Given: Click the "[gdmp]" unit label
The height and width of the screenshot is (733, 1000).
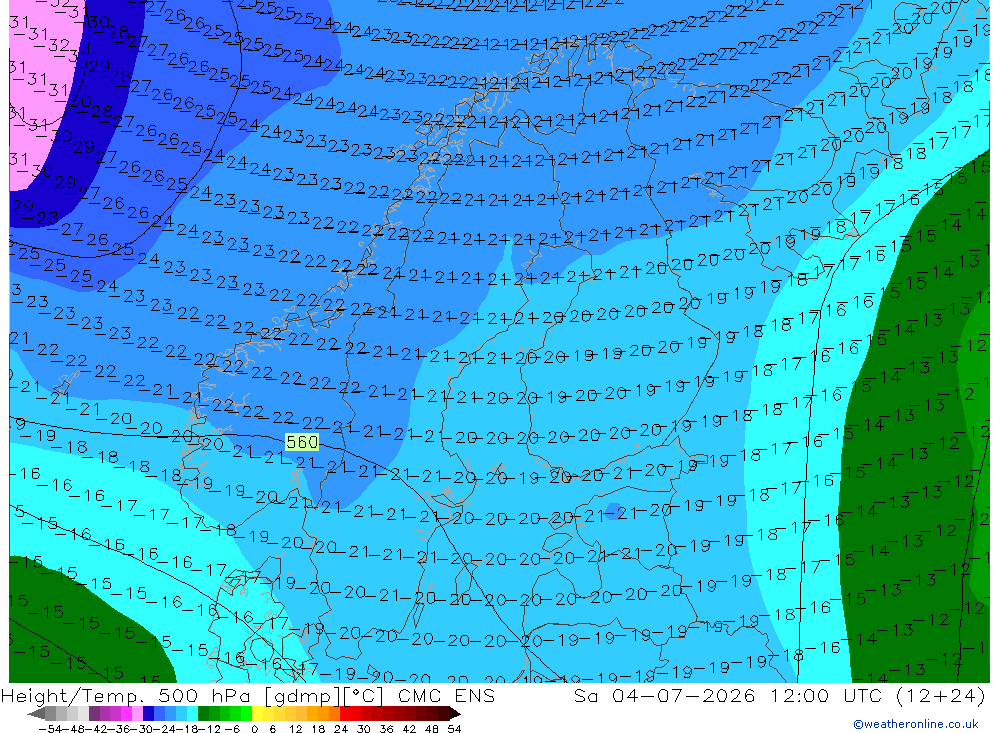Looking at the screenshot, I should [302, 697].
